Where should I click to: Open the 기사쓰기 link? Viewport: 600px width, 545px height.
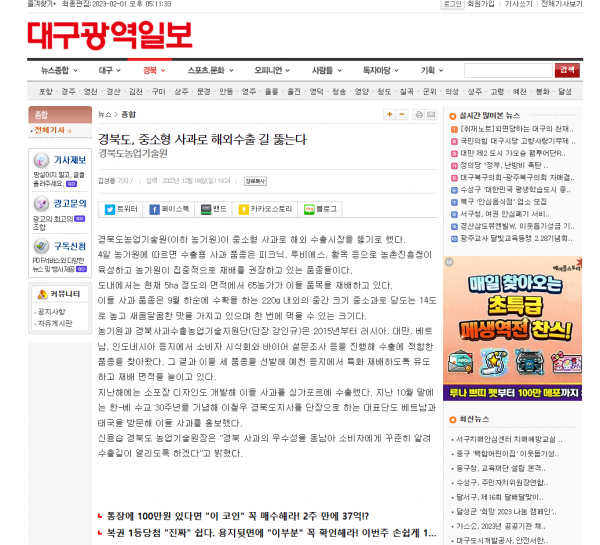518,4
